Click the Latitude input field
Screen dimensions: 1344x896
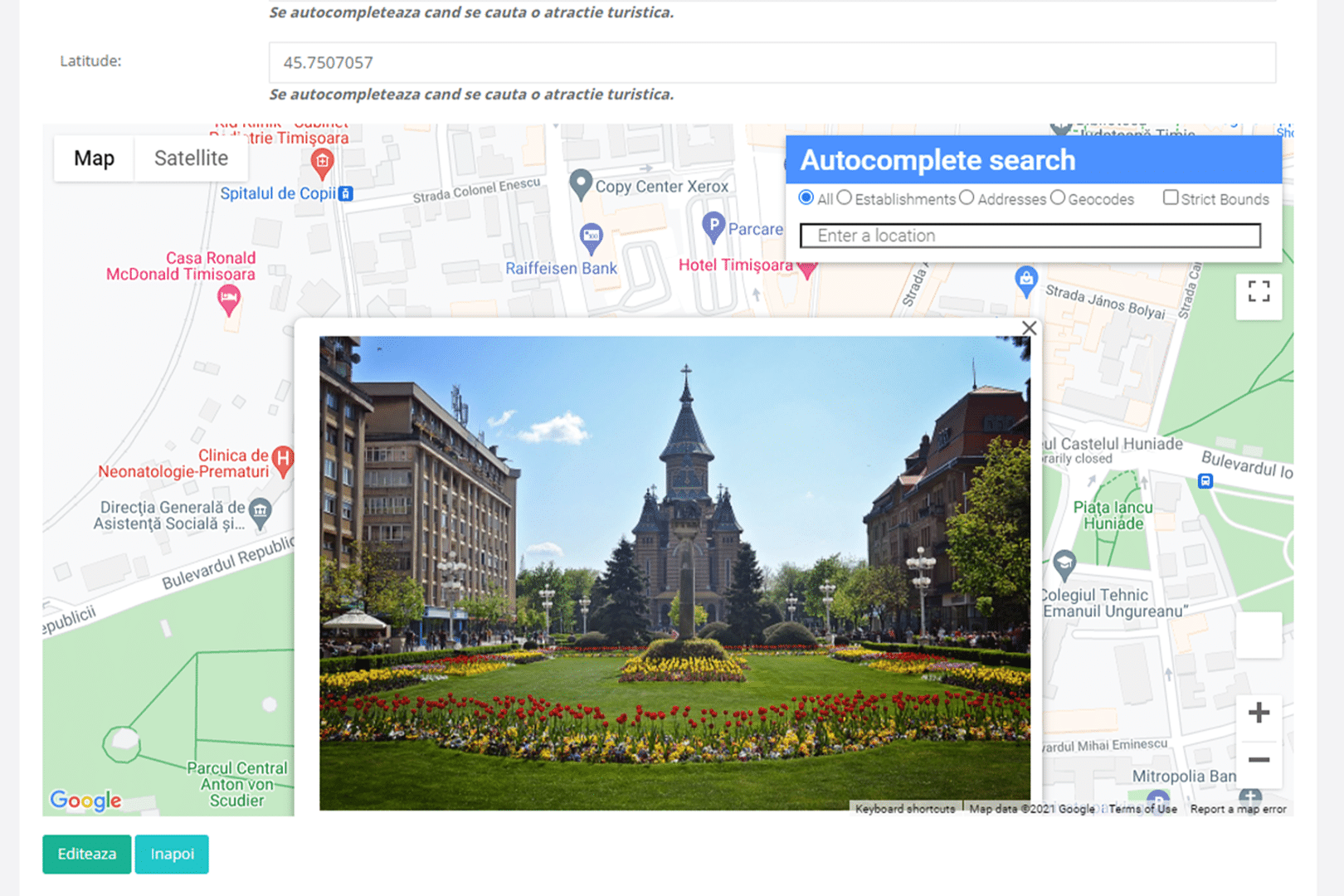[x=772, y=63]
